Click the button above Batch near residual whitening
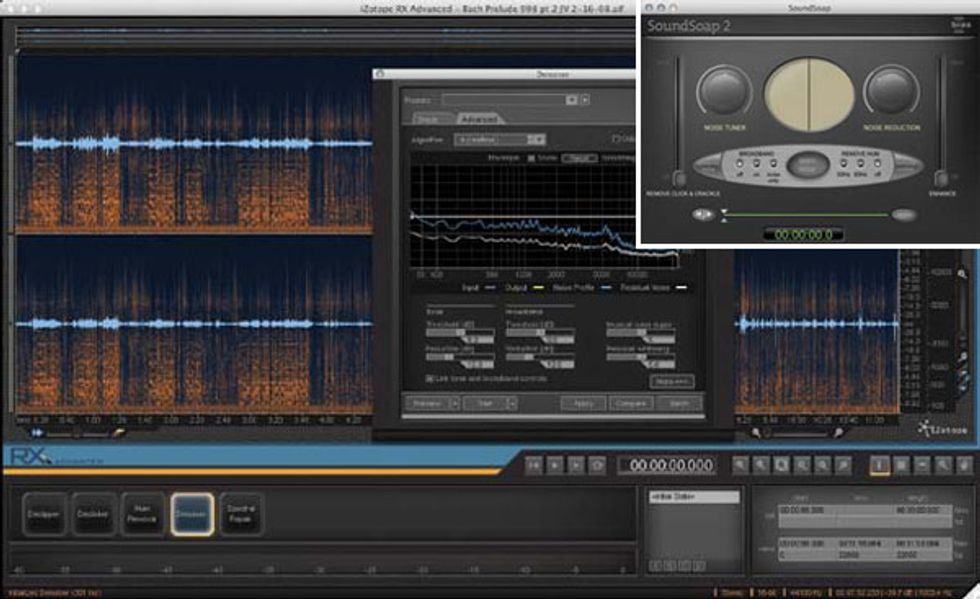This screenshot has height=599, width=980. point(671,381)
